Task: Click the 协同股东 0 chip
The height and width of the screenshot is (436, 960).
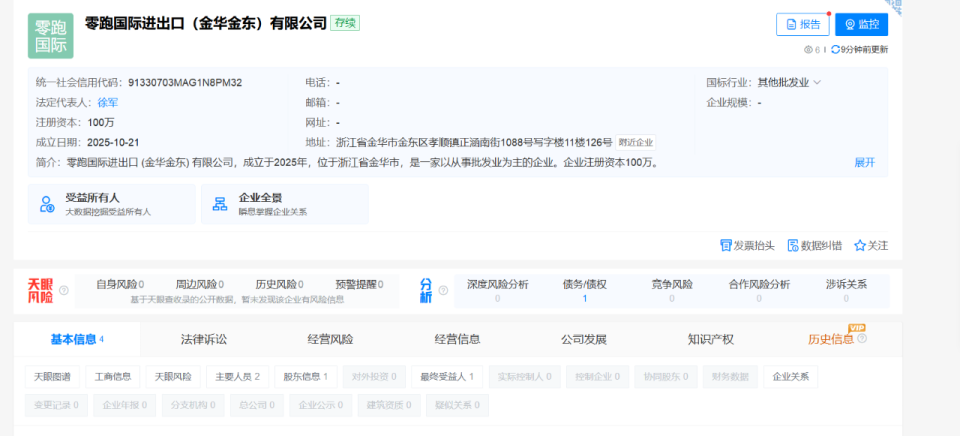Action: click(x=666, y=377)
